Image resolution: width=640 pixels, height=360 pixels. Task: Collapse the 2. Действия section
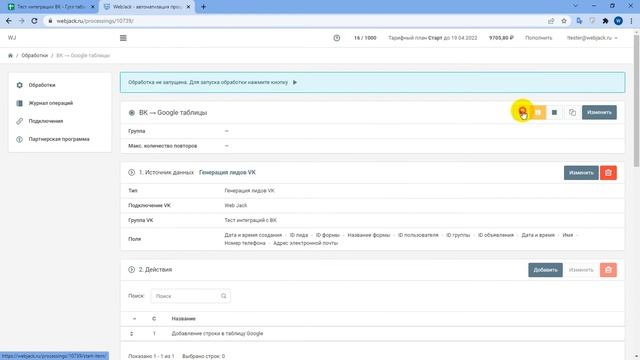click(x=131, y=270)
